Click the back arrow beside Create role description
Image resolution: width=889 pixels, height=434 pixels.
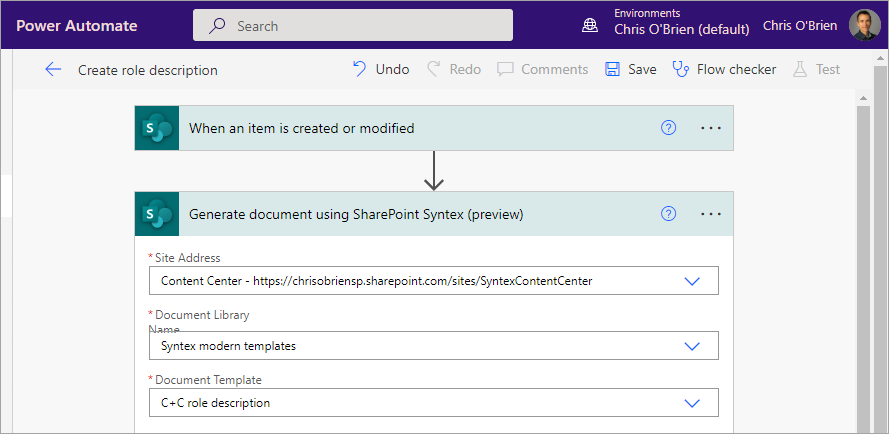click(53, 70)
